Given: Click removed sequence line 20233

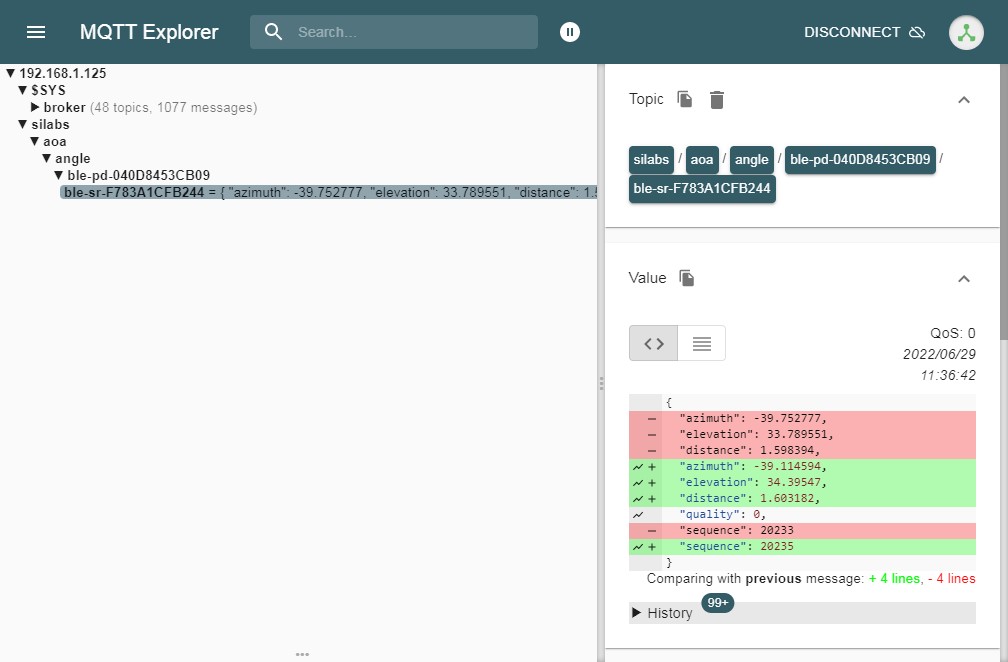Looking at the screenshot, I should (x=802, y=531).
